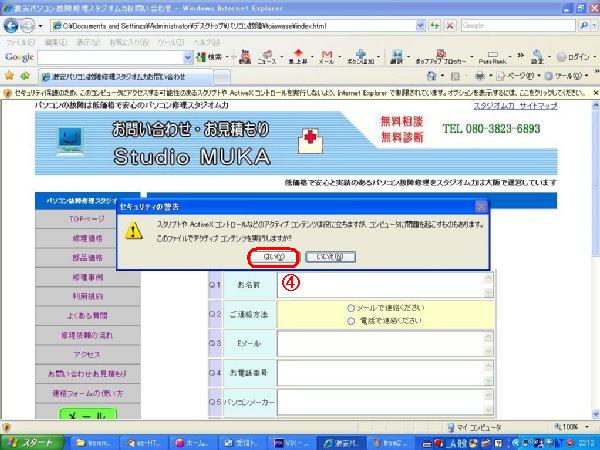Open the アクセス sidebar link
The width and height of the screenshot is (600, 450).
pos(88,355)
